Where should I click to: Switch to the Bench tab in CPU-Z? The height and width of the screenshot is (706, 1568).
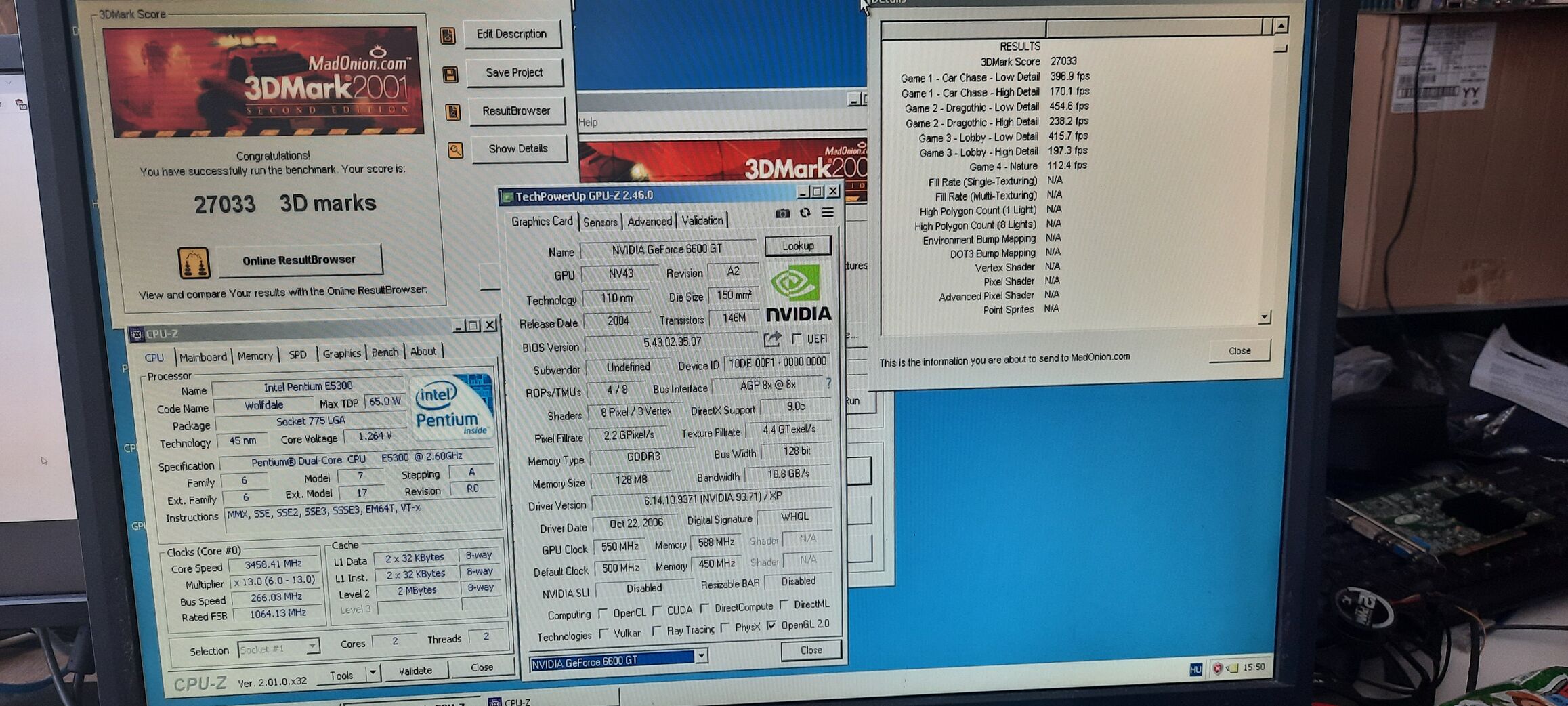(385, 352)
